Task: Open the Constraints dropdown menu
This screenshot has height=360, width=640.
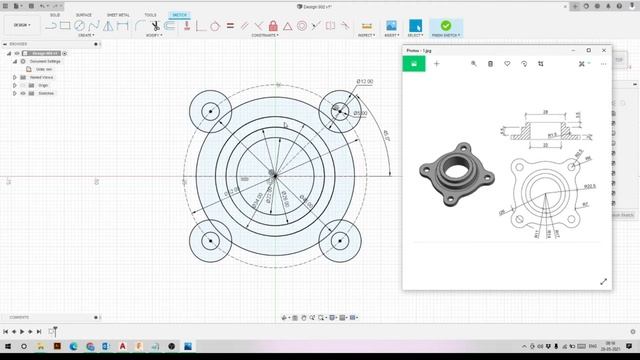Action: click(x=265, y=36)
